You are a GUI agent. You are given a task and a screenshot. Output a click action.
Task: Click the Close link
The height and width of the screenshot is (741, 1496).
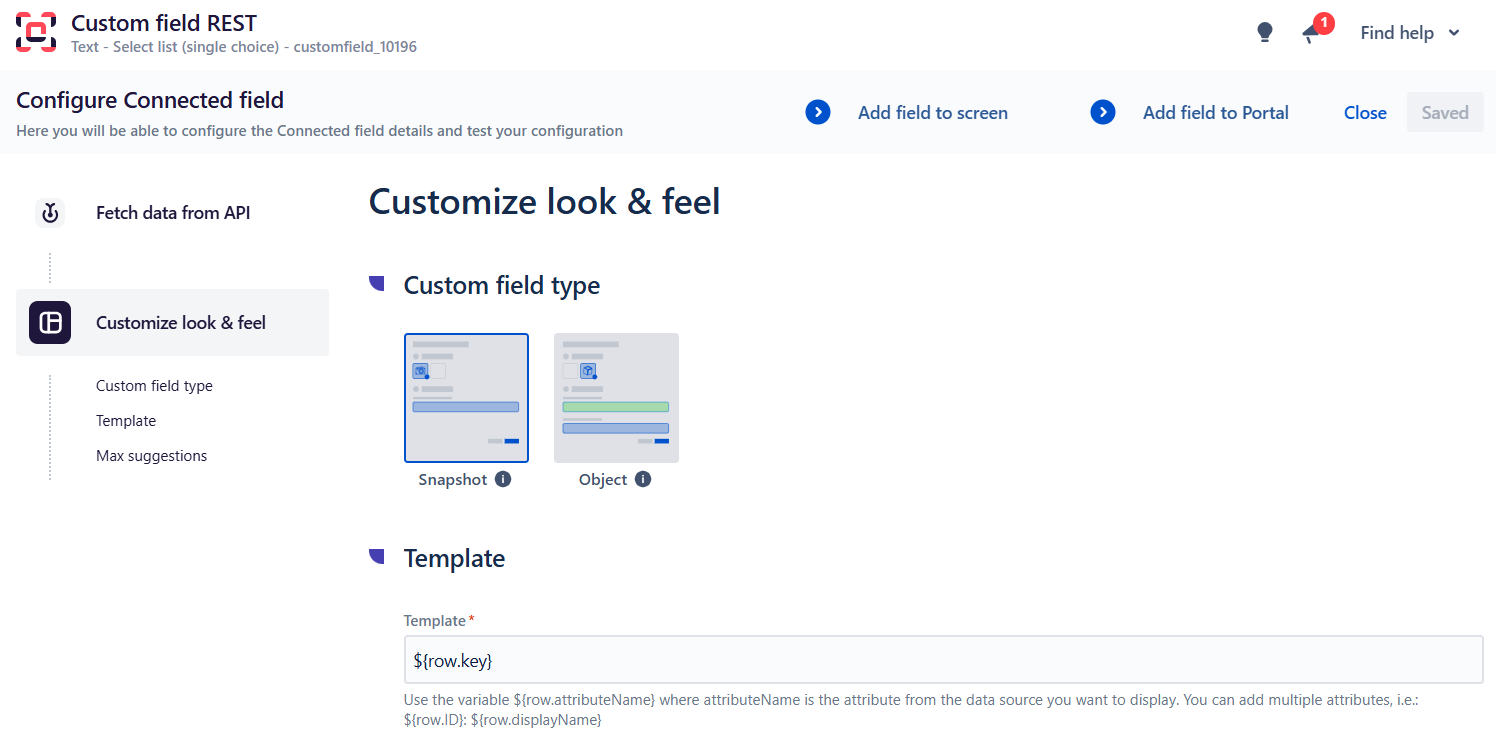pos(1365,113)
